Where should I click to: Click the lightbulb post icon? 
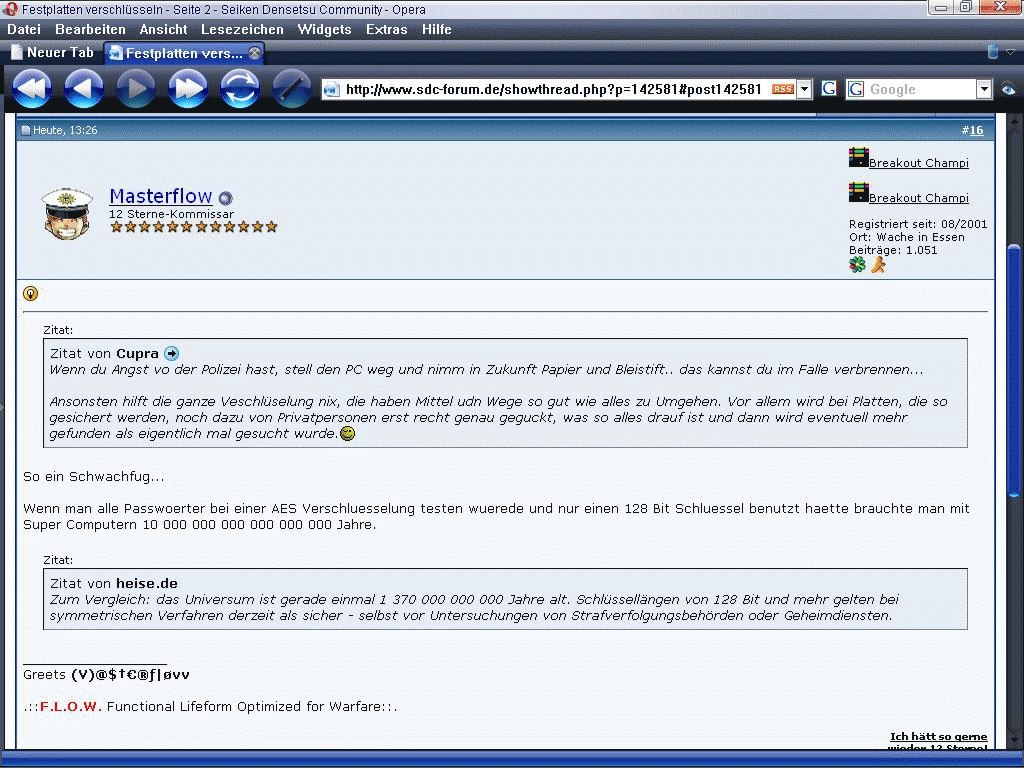(30, 293)
